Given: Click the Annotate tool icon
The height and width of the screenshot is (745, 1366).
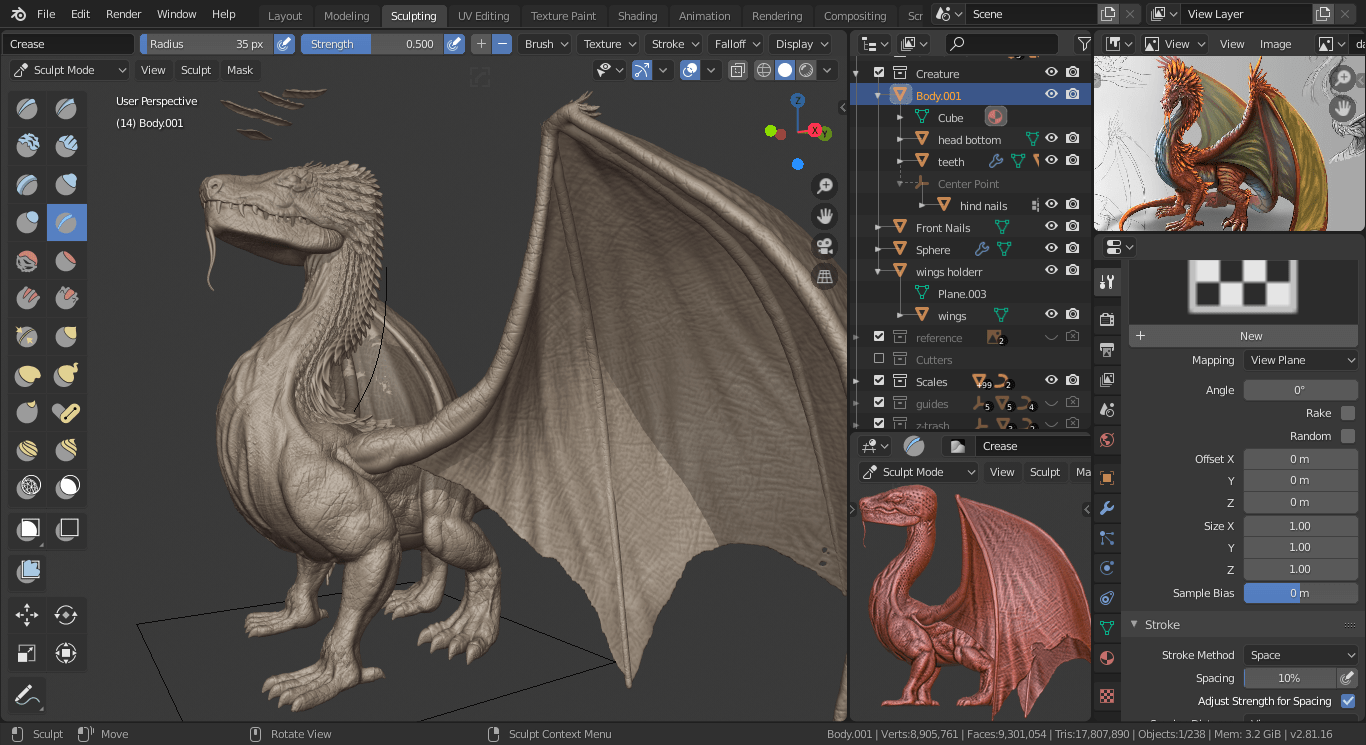Looking at the screenshot, I should point(27,694).
